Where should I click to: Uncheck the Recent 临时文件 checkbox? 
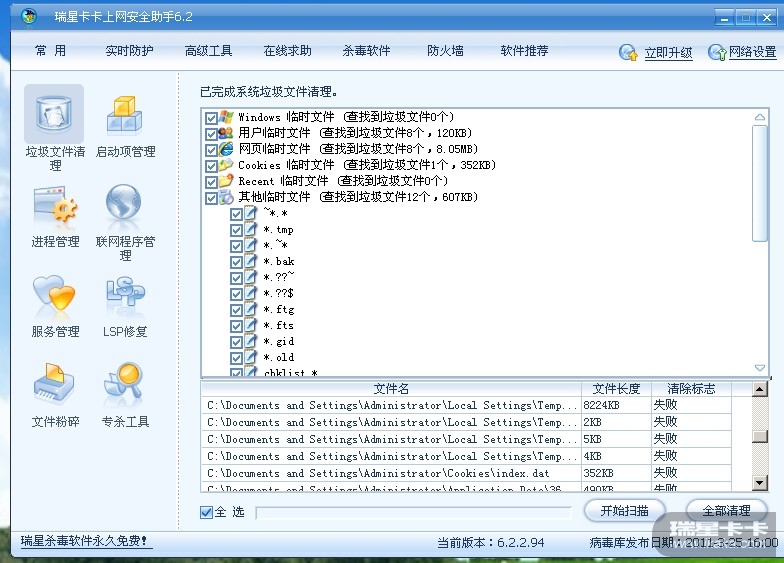(x=211, y=182)
